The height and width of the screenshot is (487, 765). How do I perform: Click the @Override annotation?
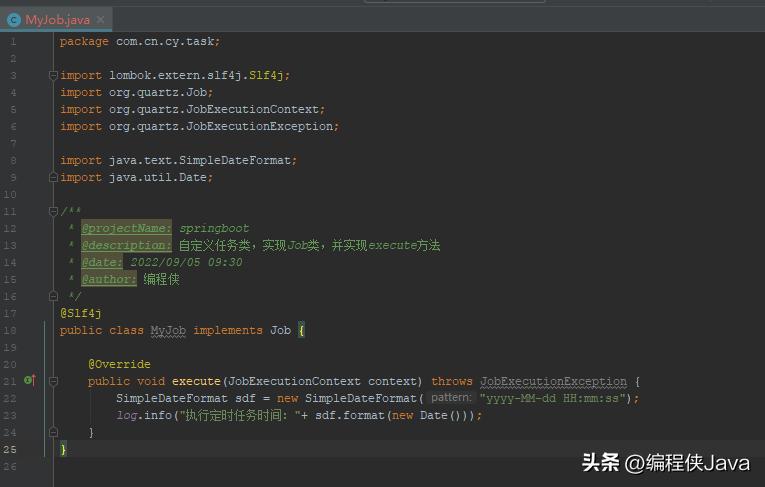click(x=120, y=364)
